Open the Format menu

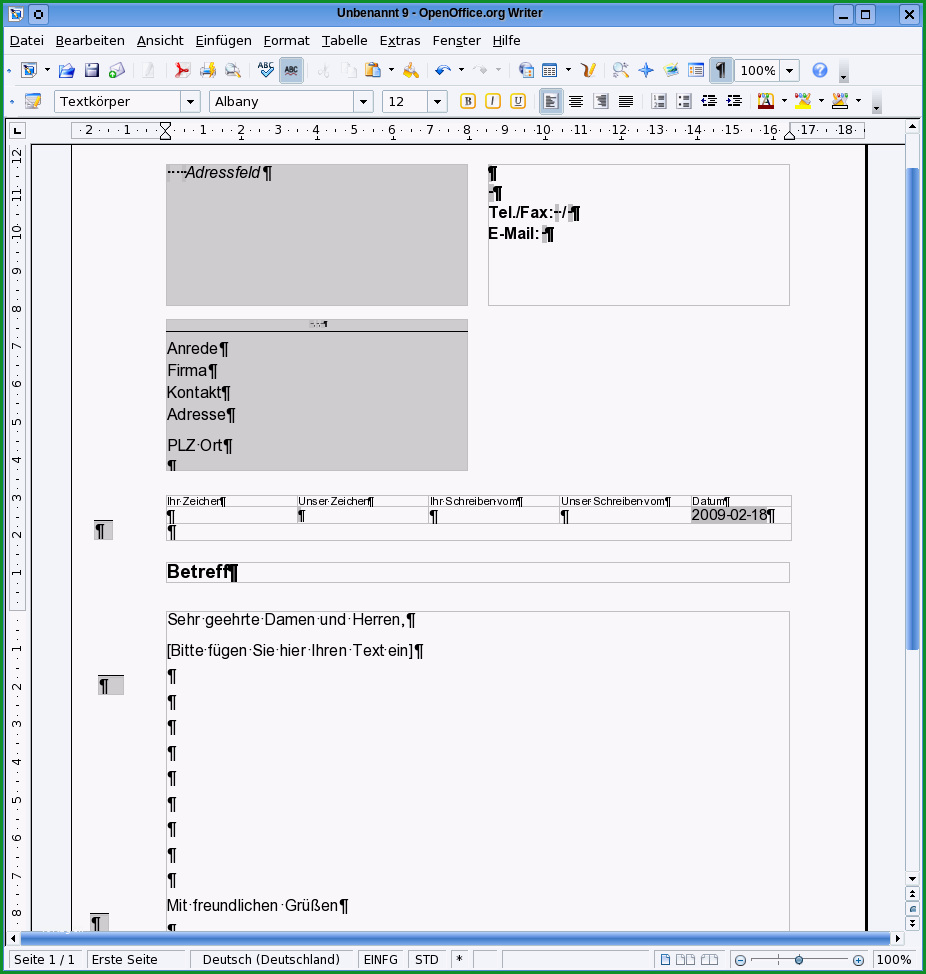click(x=286, y=40)
